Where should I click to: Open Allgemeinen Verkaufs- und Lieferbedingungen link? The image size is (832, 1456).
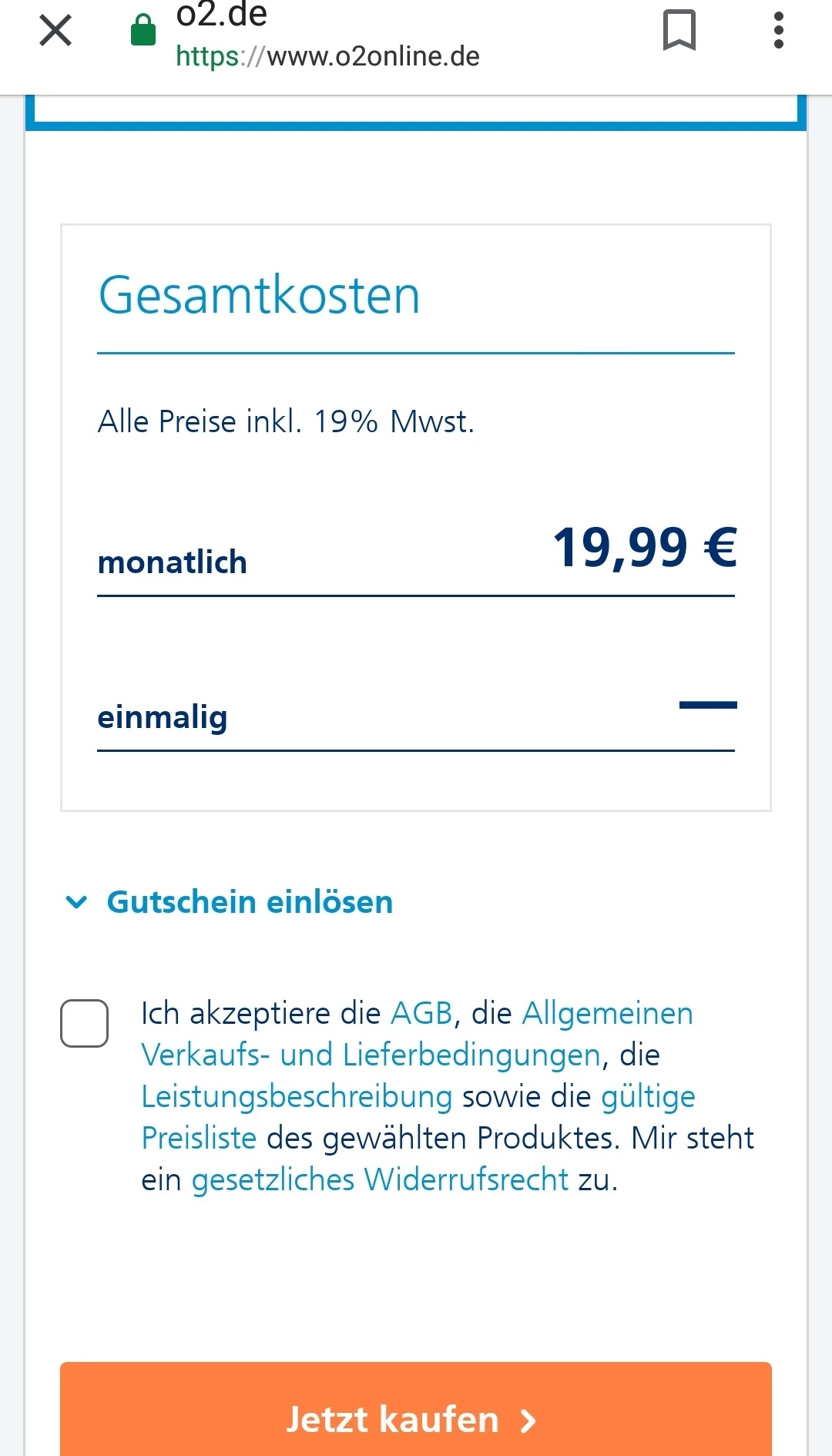tap(370, 1055)
